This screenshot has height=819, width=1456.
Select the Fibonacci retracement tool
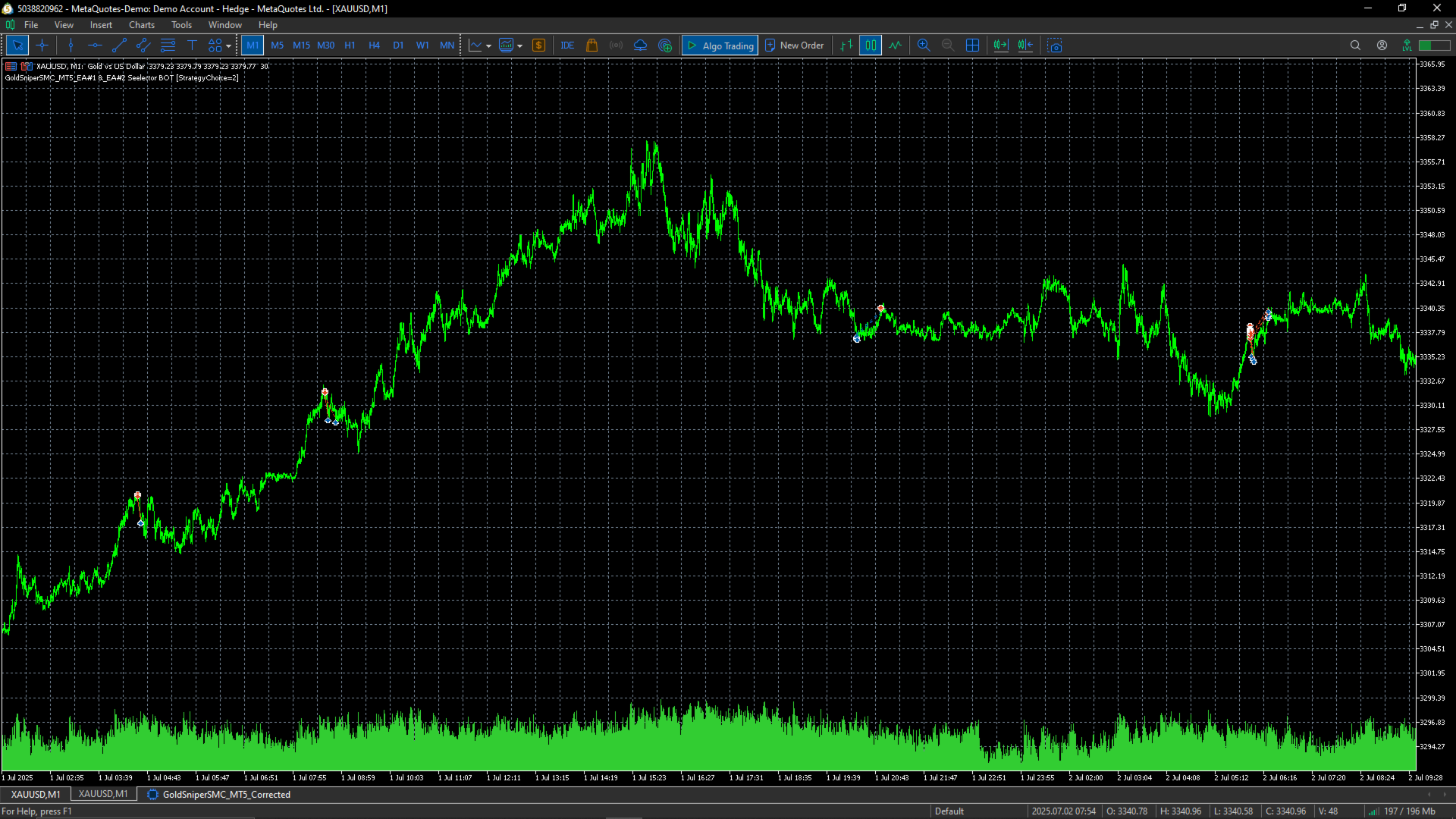coord(168,45)
